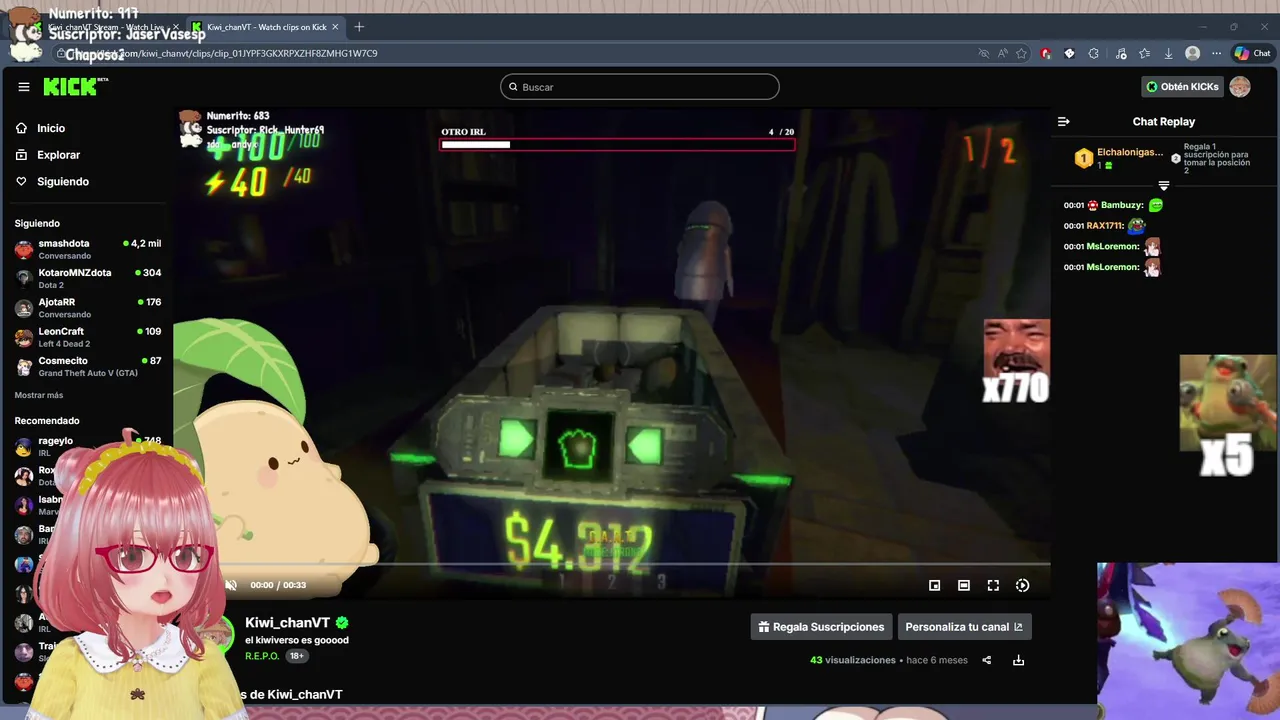Open browser media control icon
The image size is (1280, 720).
click(x=1121, y=54)
